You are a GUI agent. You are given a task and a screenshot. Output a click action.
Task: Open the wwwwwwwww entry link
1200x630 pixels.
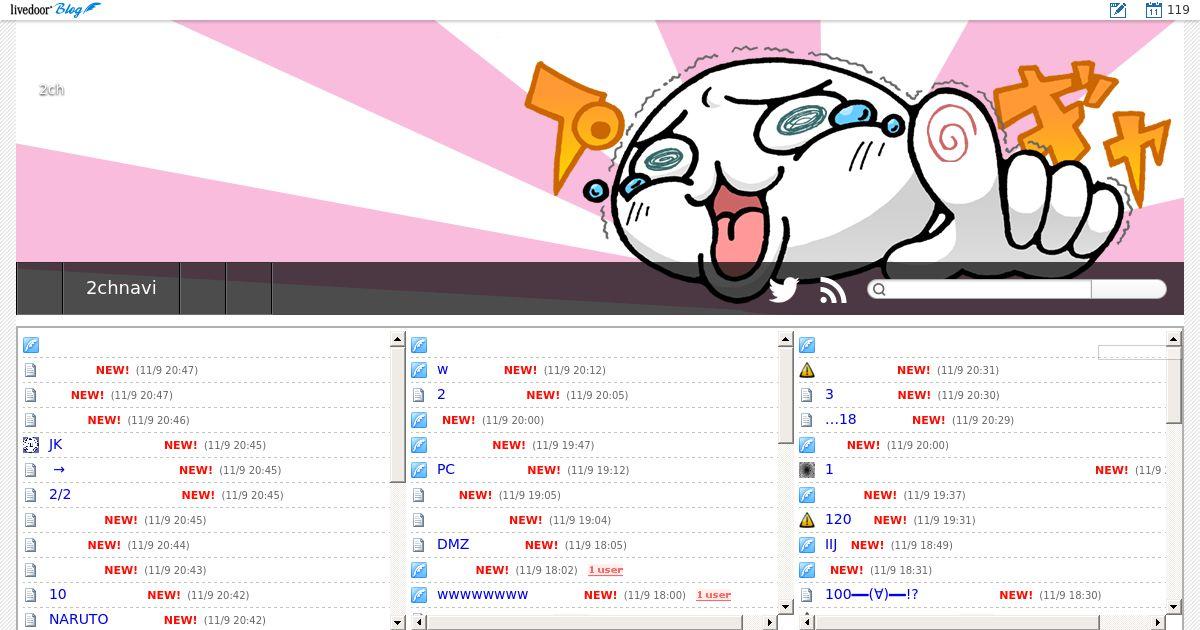tap(482, 595)
